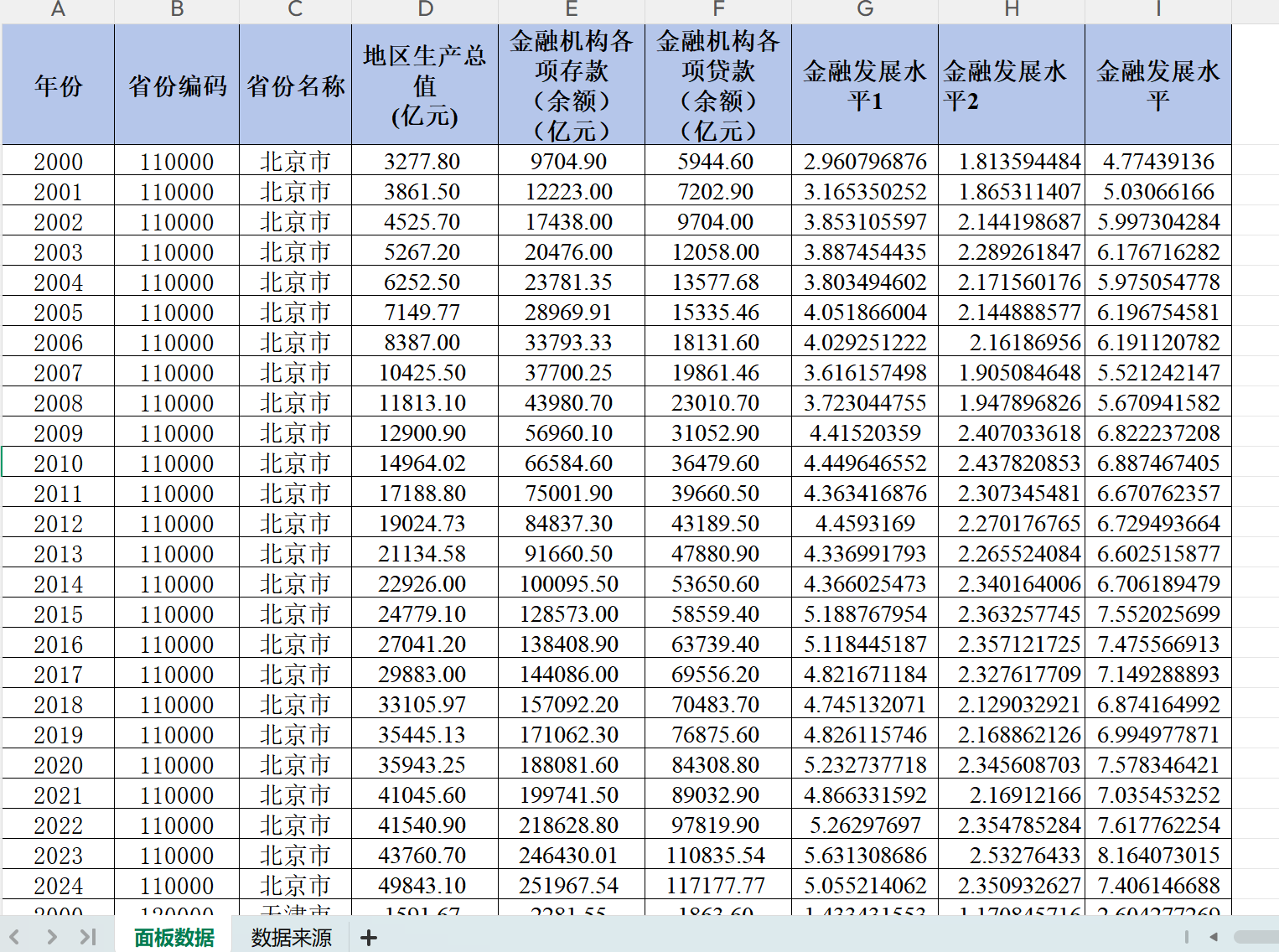Click the loan value 69556.20
Screen dimensions: 1279x952
pos(718,674)
